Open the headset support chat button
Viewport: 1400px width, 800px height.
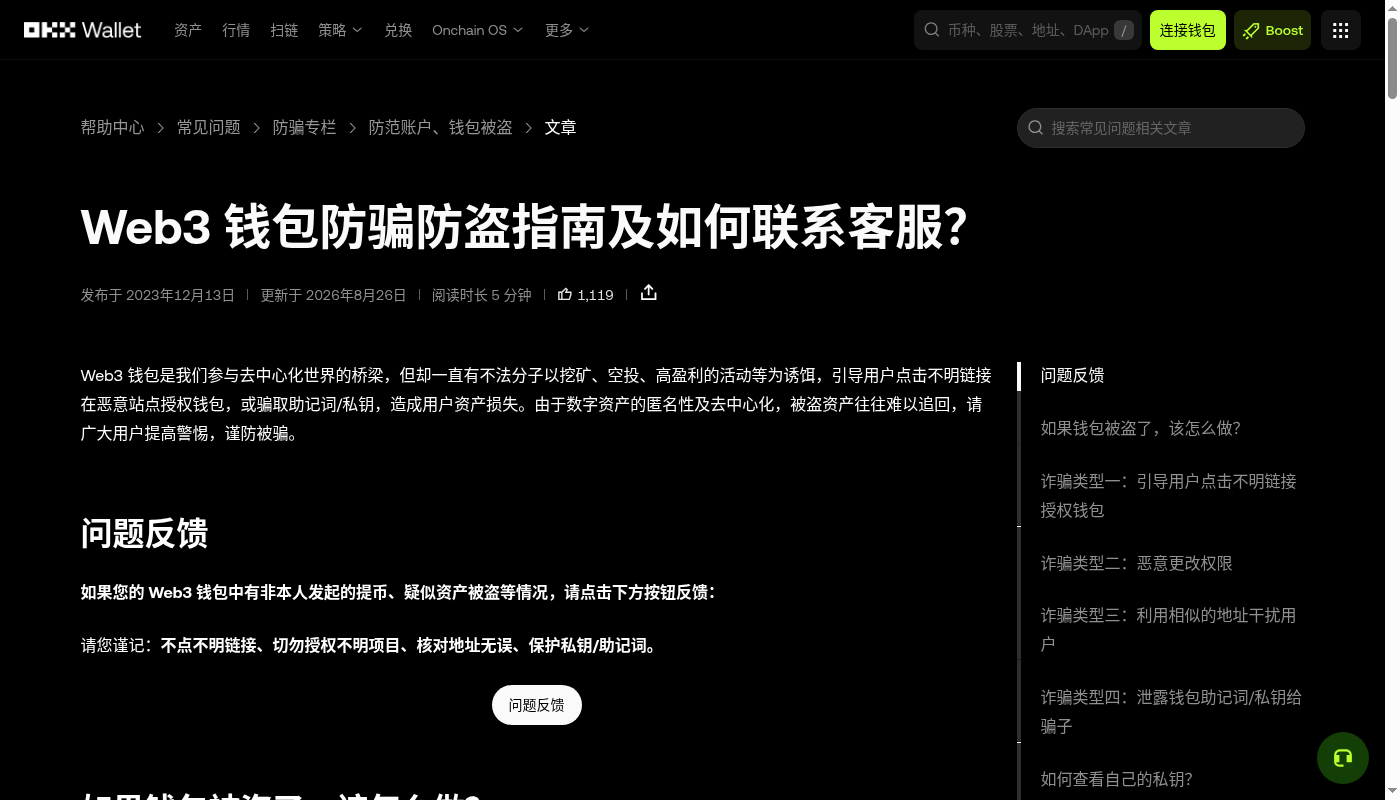1343,757
